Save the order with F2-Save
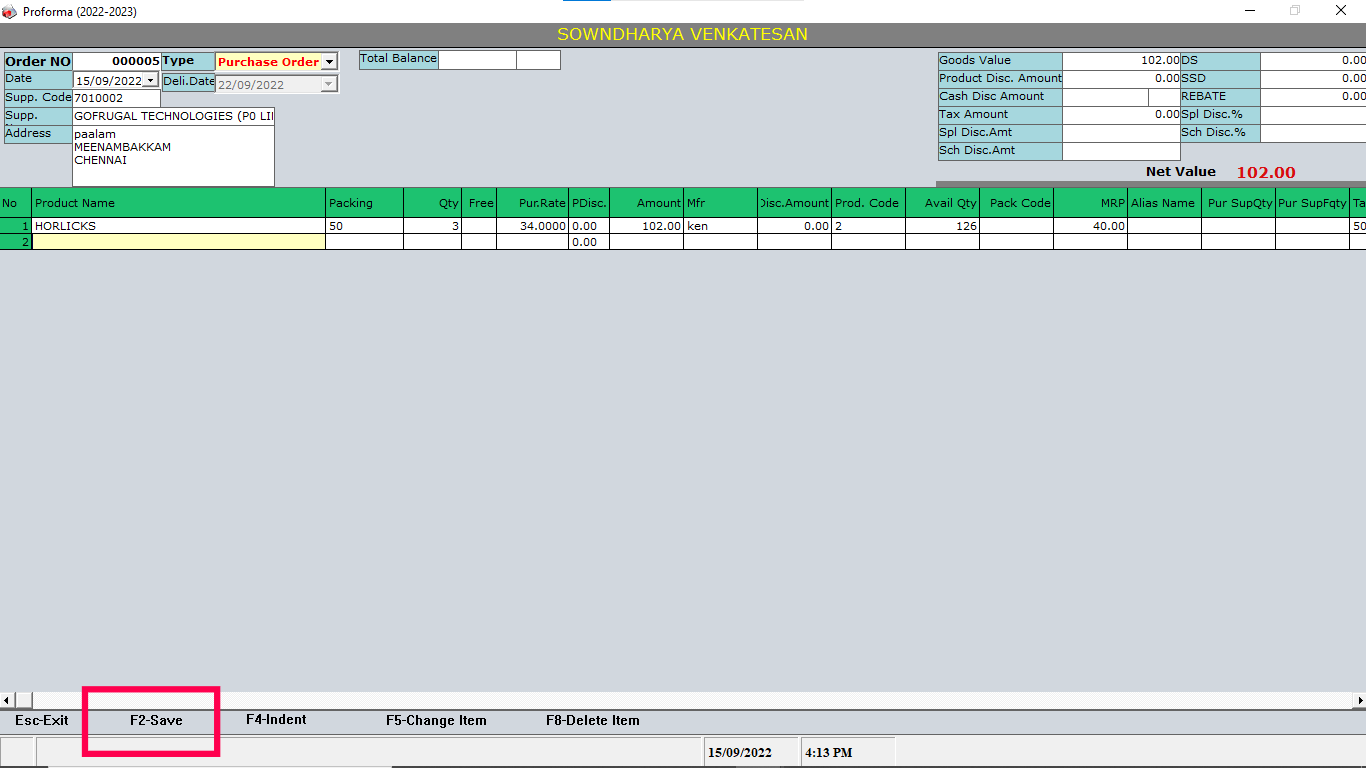Screen dimensions: 1366x768 pyautogui.click(x=156, y=720)
